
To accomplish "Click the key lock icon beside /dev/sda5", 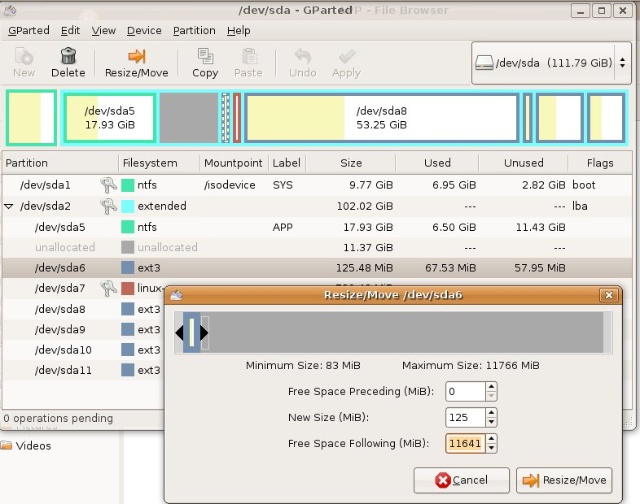I will (108, 227).
